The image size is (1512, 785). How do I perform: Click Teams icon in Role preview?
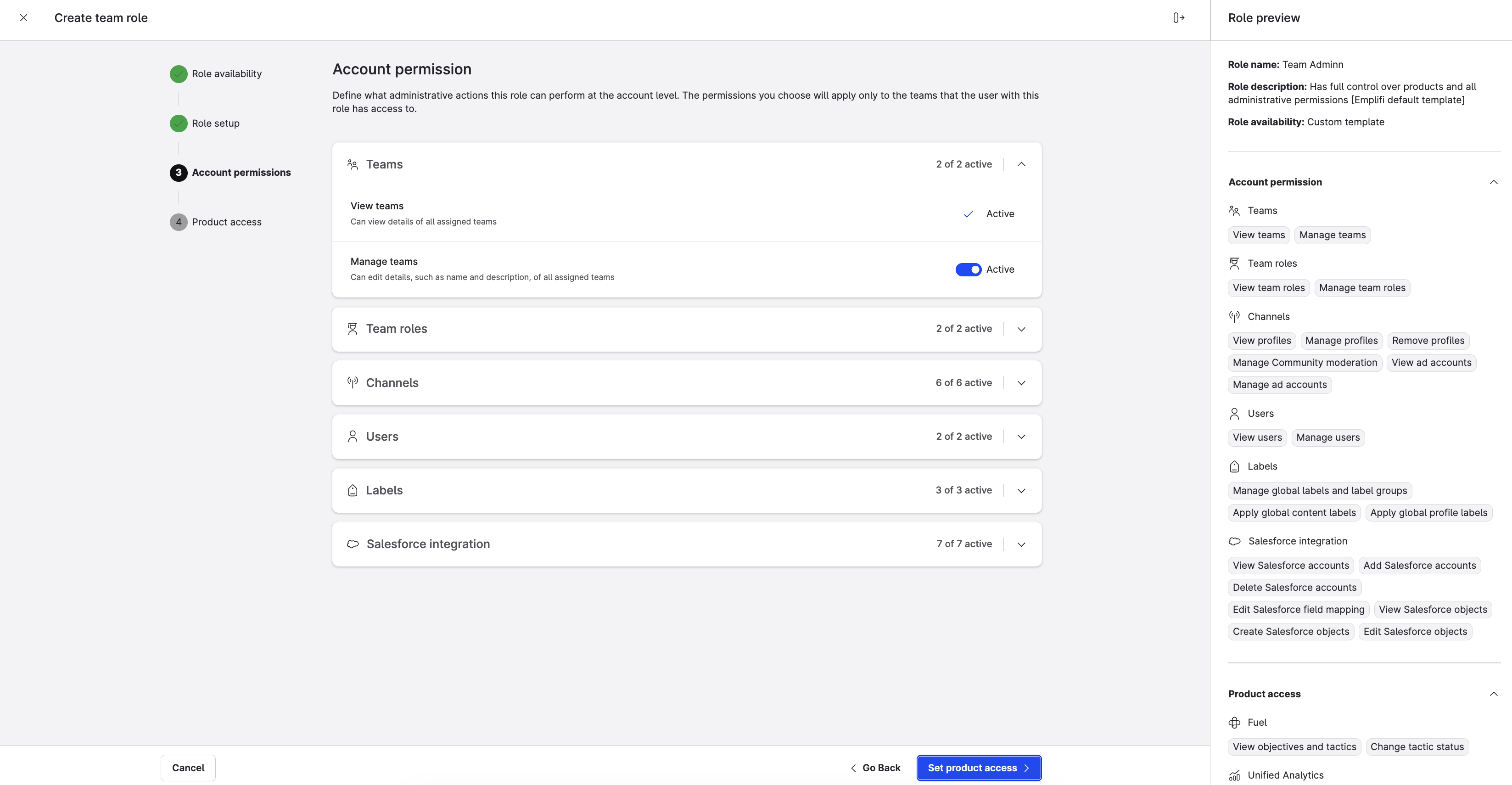(x=1234, y=211)
